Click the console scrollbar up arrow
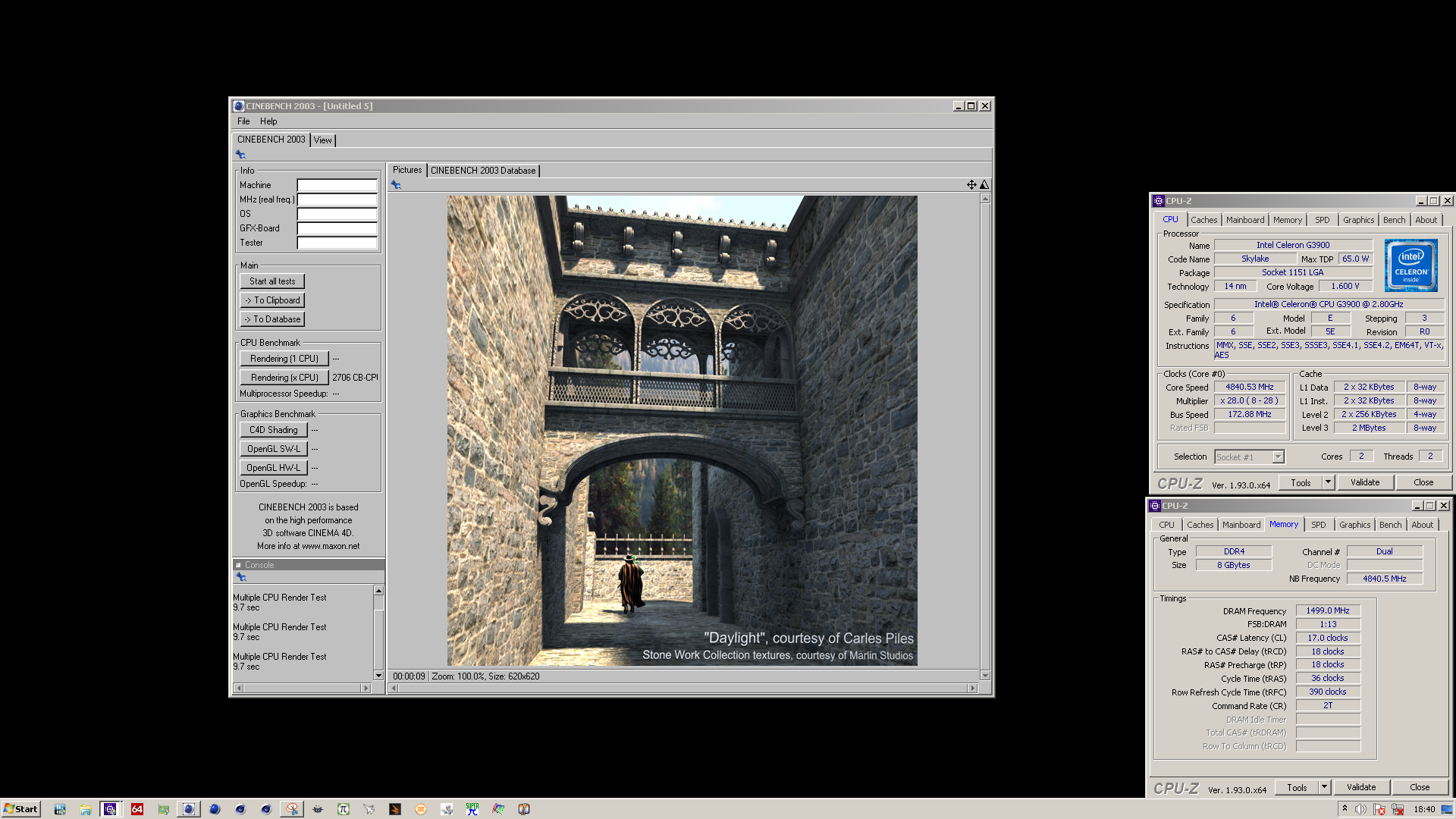The image size is (1456, 819). (378, 591)
